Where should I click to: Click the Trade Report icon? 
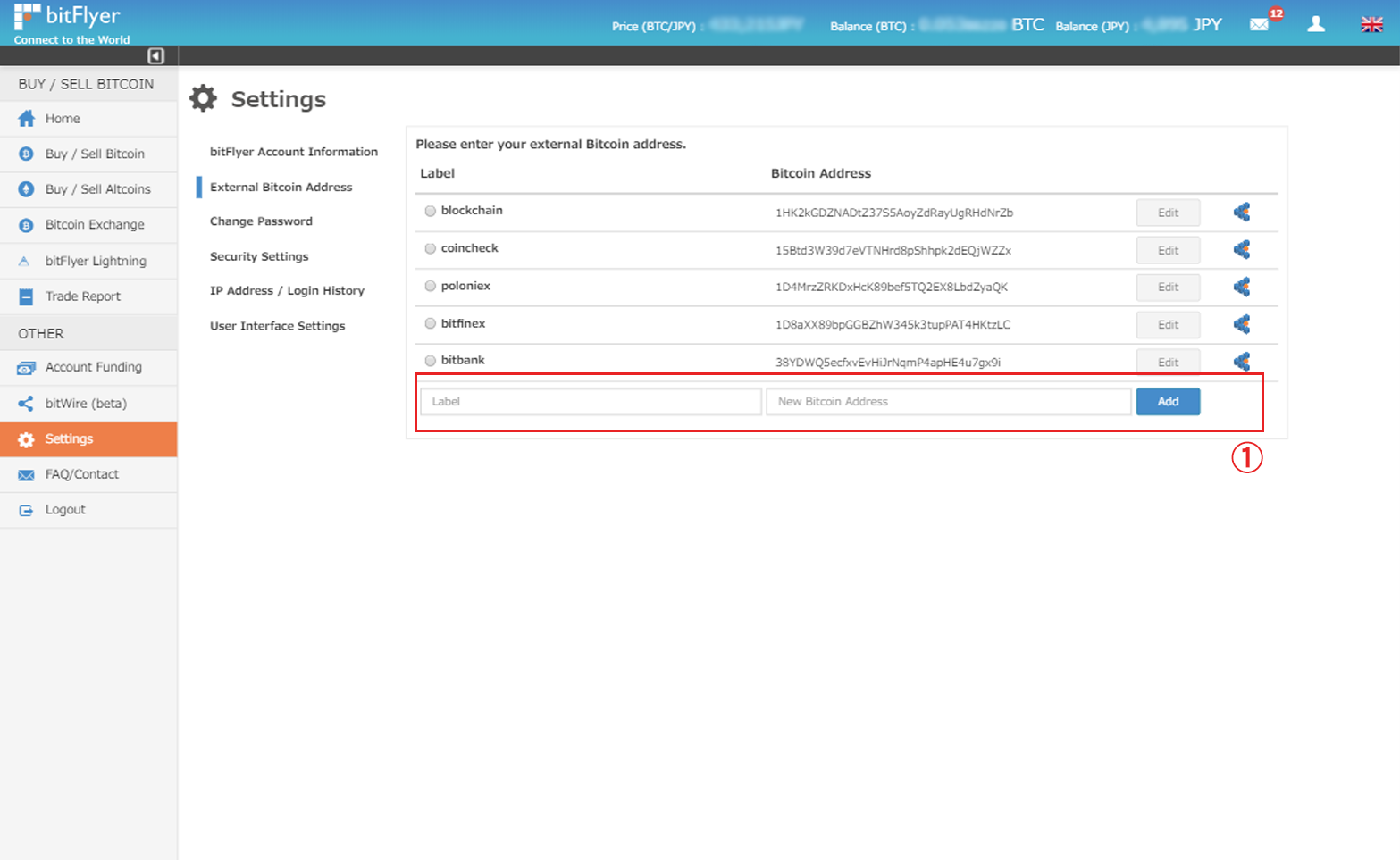[27, 296]
